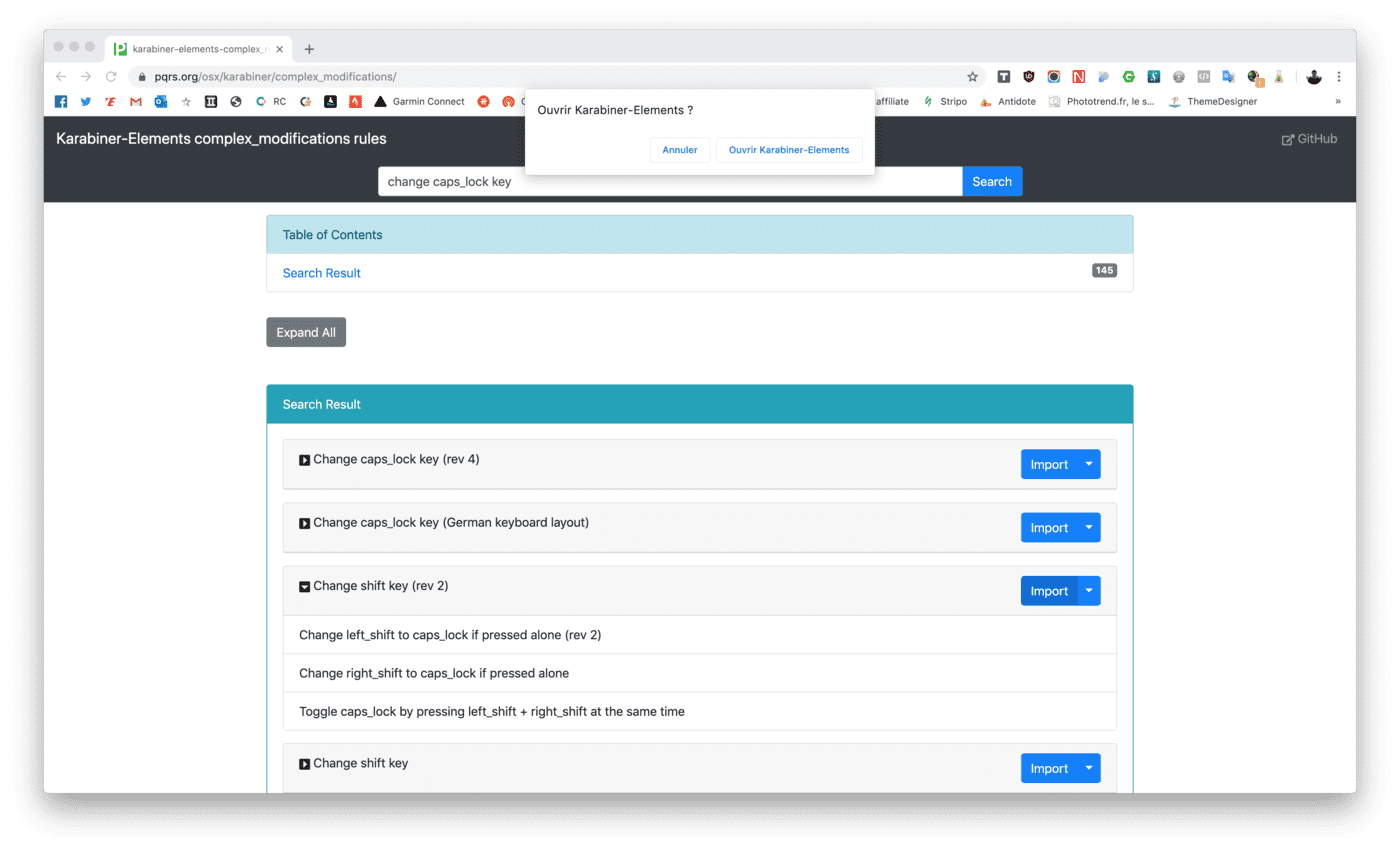Click the red N extension icon
This screenshot has width=1400, height=851.
[1079, 76]
